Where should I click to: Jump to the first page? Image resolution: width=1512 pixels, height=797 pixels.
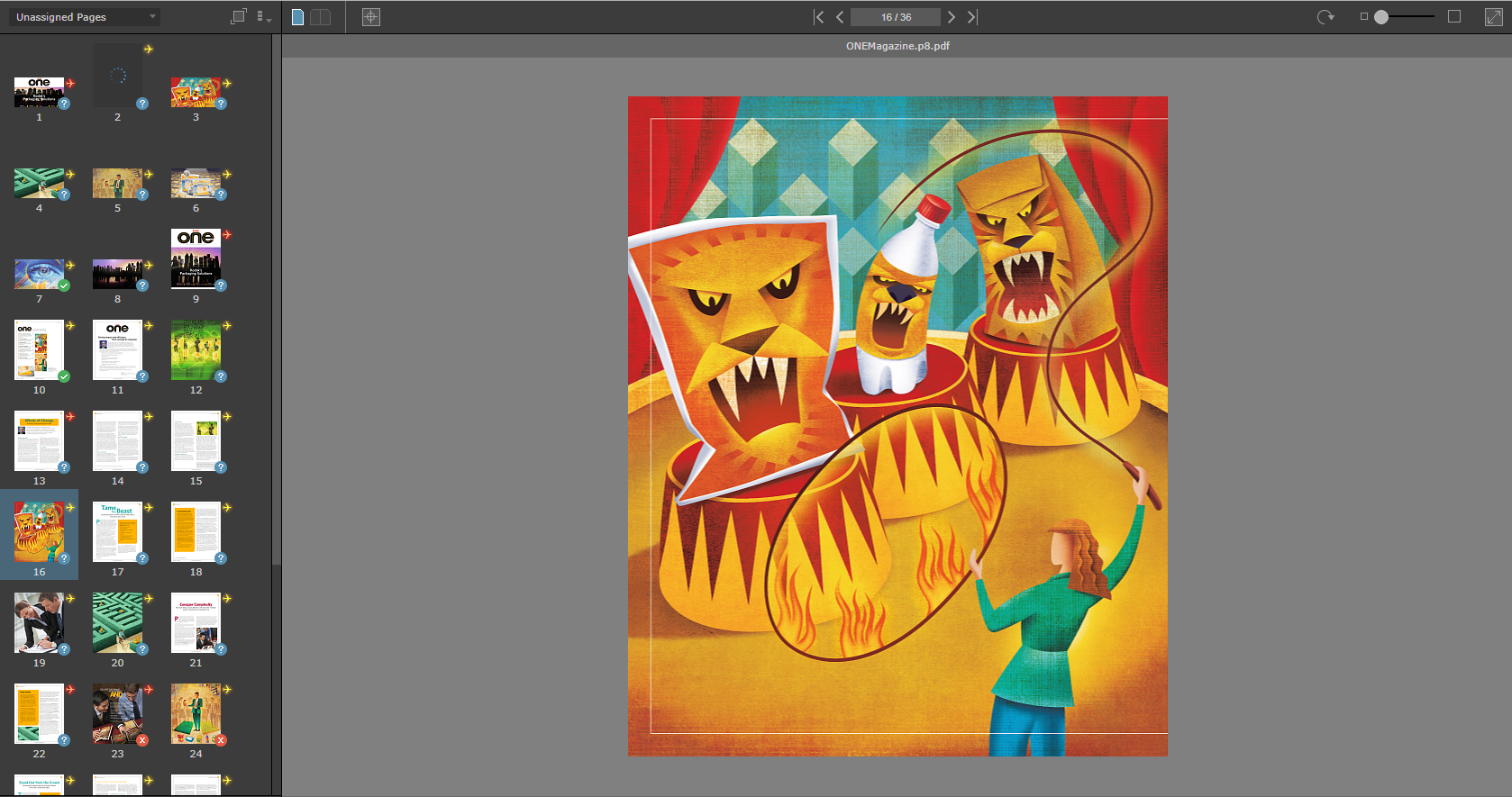(818, 17)
